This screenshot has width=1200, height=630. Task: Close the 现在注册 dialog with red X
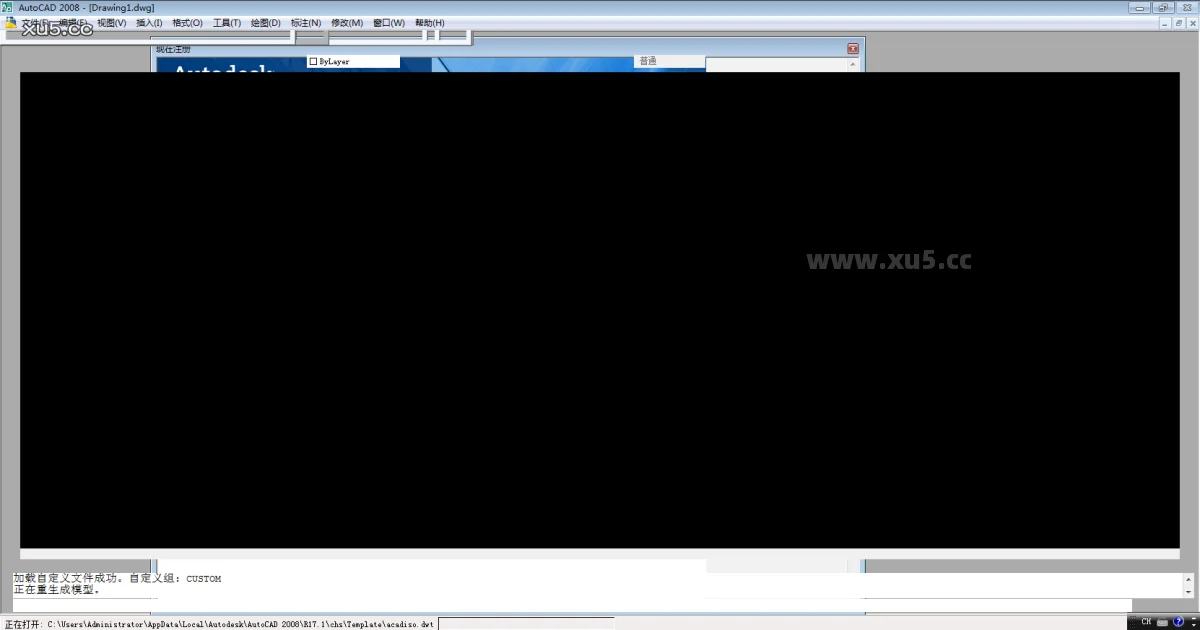[853, 49]
